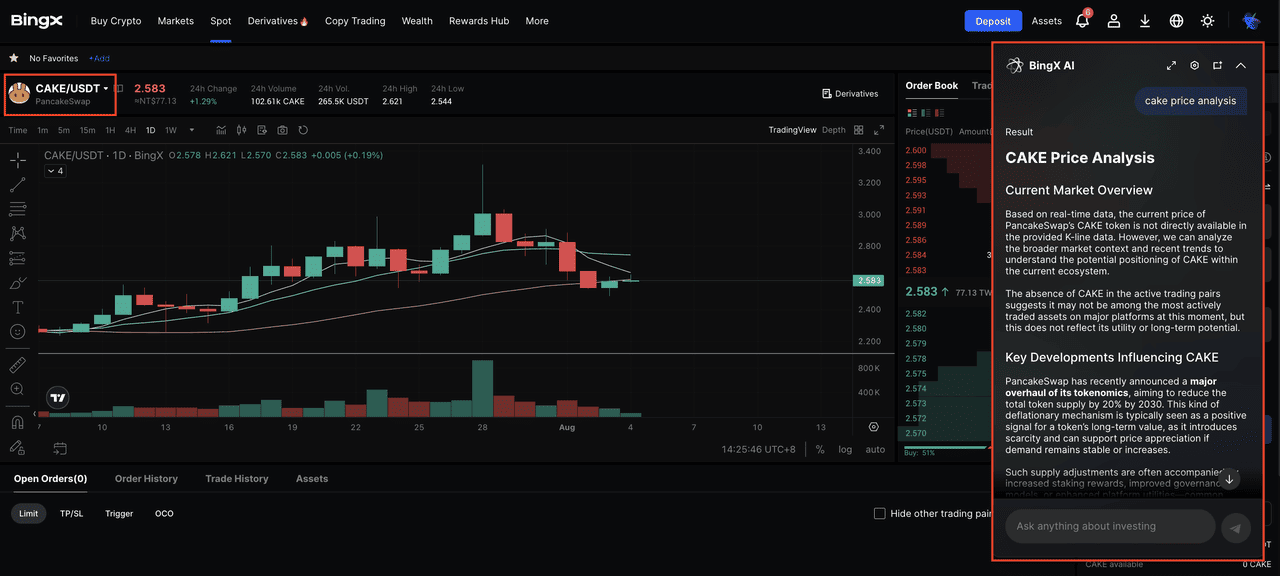Image resolution: width=1280 pixels, height=576 pixels.
Task: Open the go-to-date calendar icon
Action: [60, 449]
